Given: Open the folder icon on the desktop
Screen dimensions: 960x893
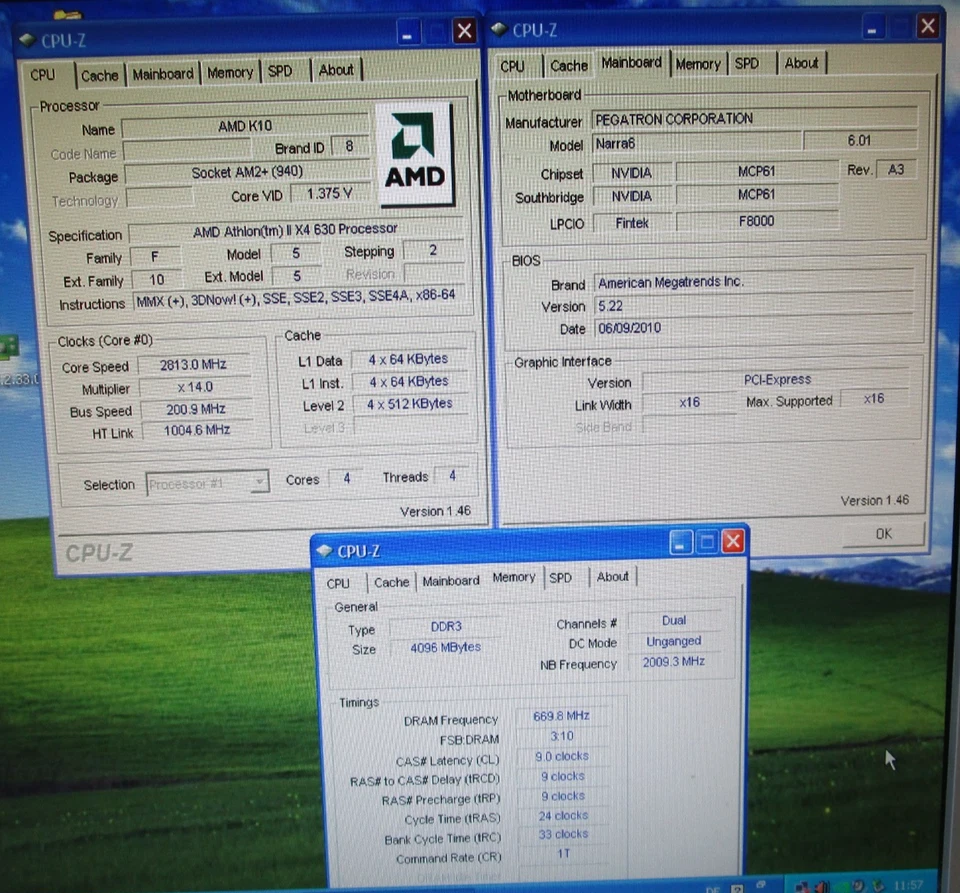Looking at the screenshot, I should [x=67, y=13].
